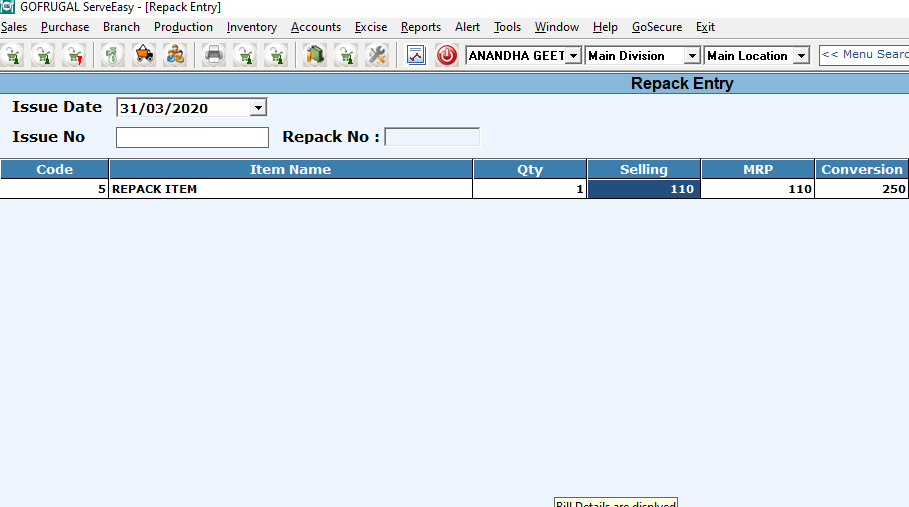
Task: Open the Excise menu
Action: point(371,27)
